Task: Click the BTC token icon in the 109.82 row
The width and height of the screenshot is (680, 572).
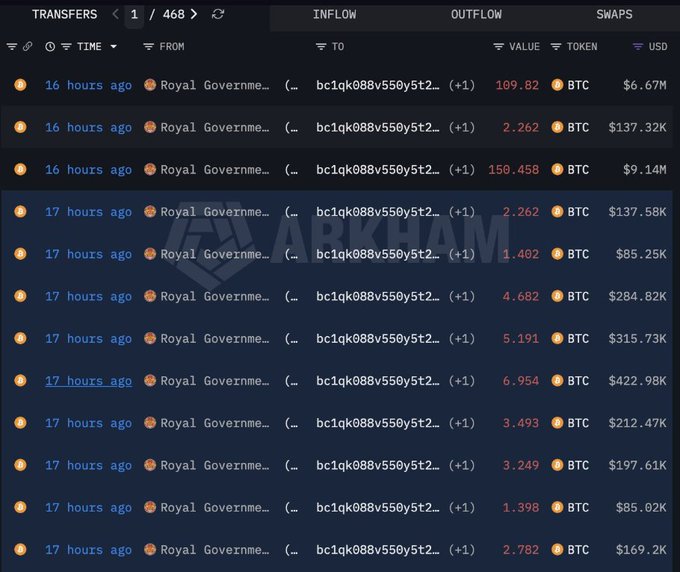Action: tap(557, 85)
